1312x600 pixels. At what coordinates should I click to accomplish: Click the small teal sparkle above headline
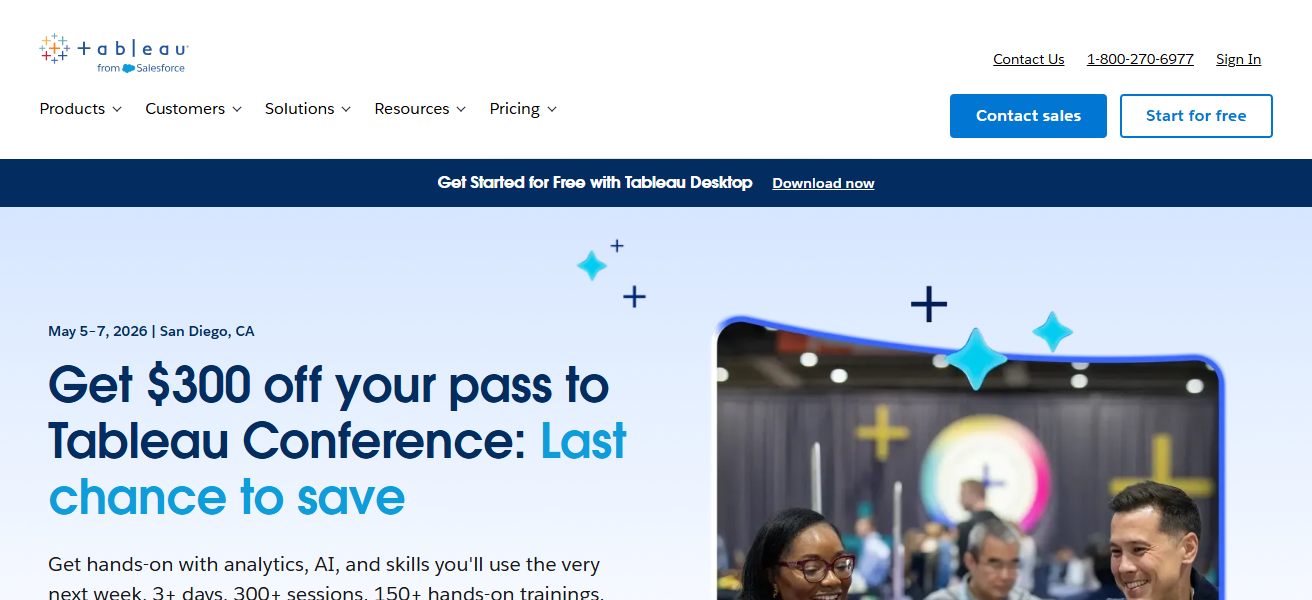coord(592,265)
